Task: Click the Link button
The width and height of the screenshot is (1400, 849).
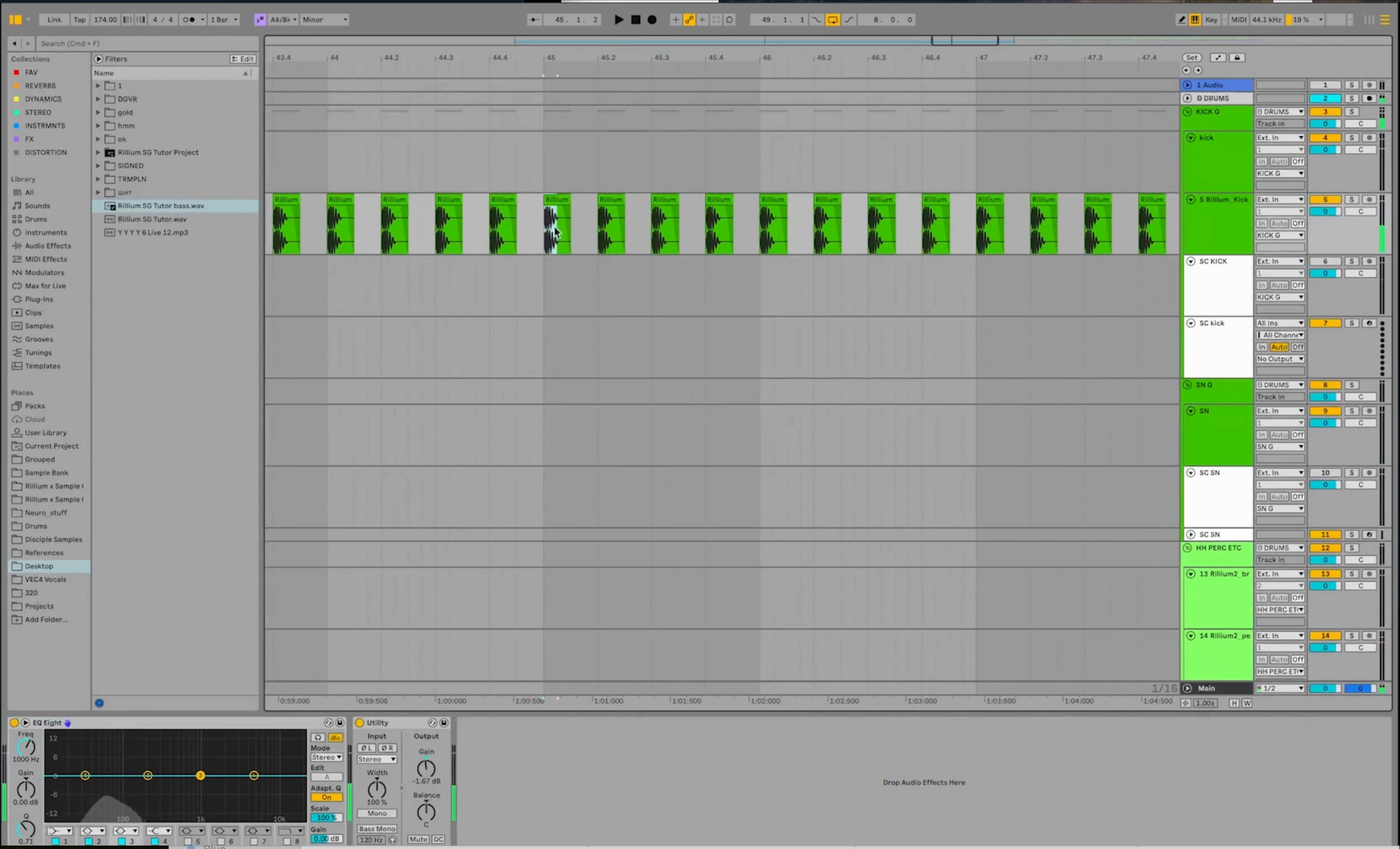Action: 54,20
